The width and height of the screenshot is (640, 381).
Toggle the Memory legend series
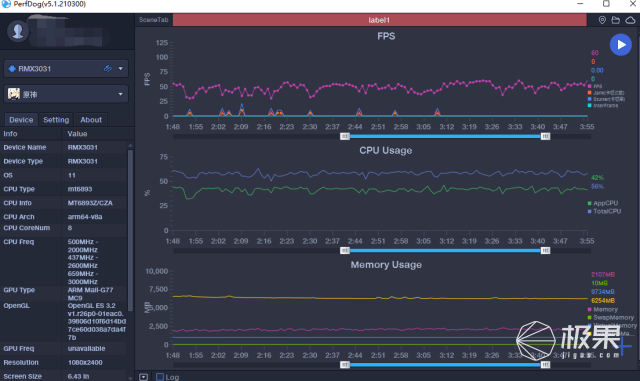point(602,310)
